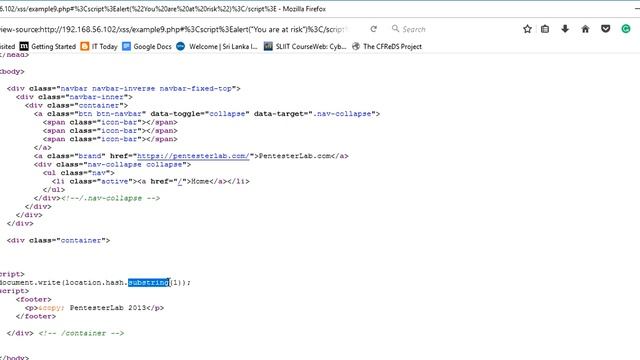Viewport: 640px width, 360px height.
Task: Click the highlighted word substring
Action: (149, 282)
